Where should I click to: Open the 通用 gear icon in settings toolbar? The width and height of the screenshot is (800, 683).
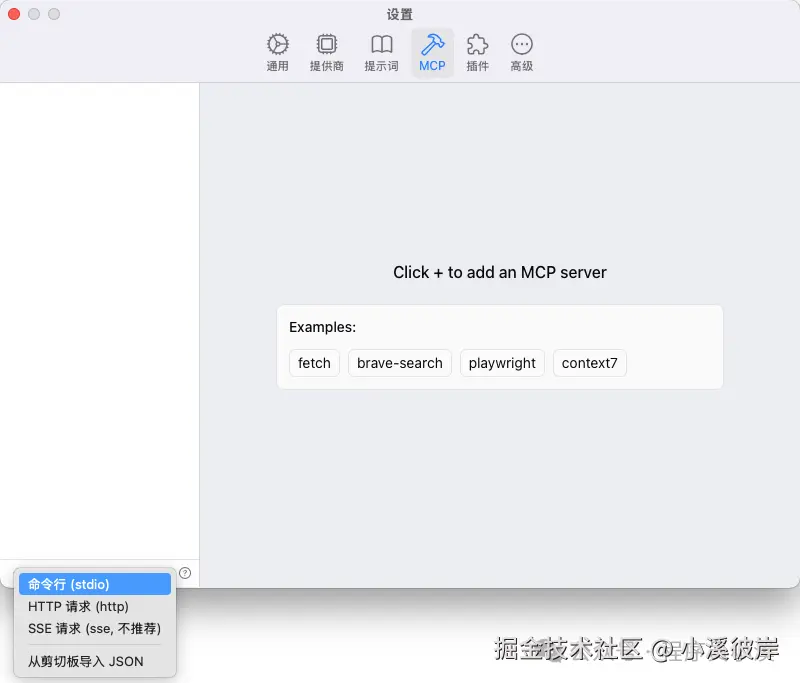[277, 44]
